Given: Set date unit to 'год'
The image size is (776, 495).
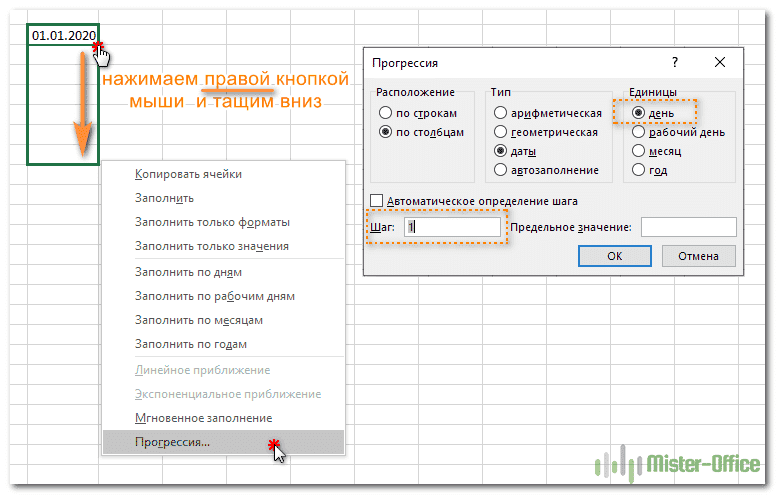Looking at the screenshot, I should [x=639, y=170].
